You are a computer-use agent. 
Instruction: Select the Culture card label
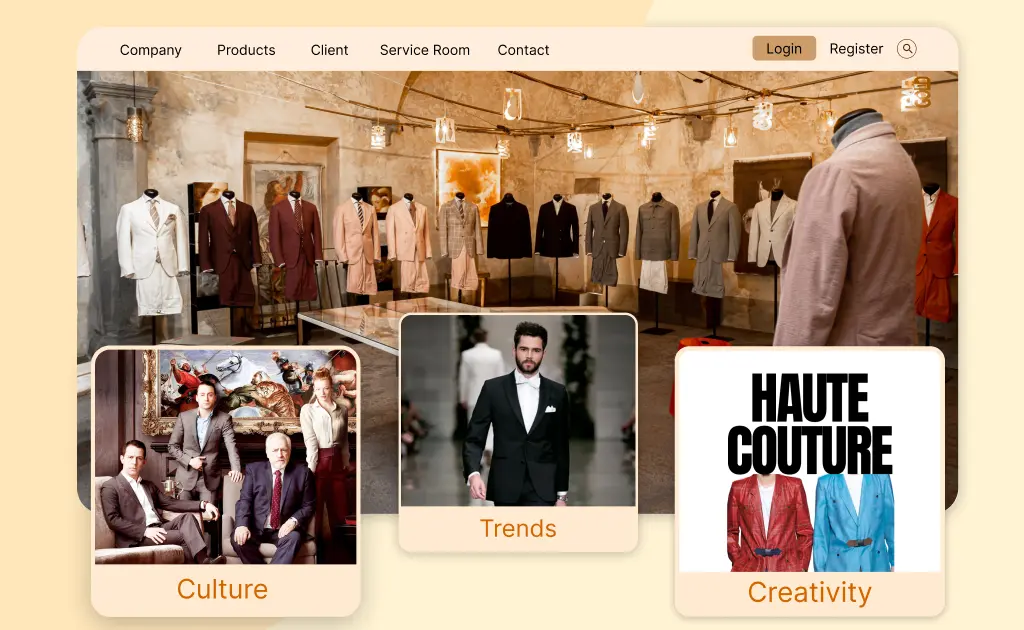[223, 589]
